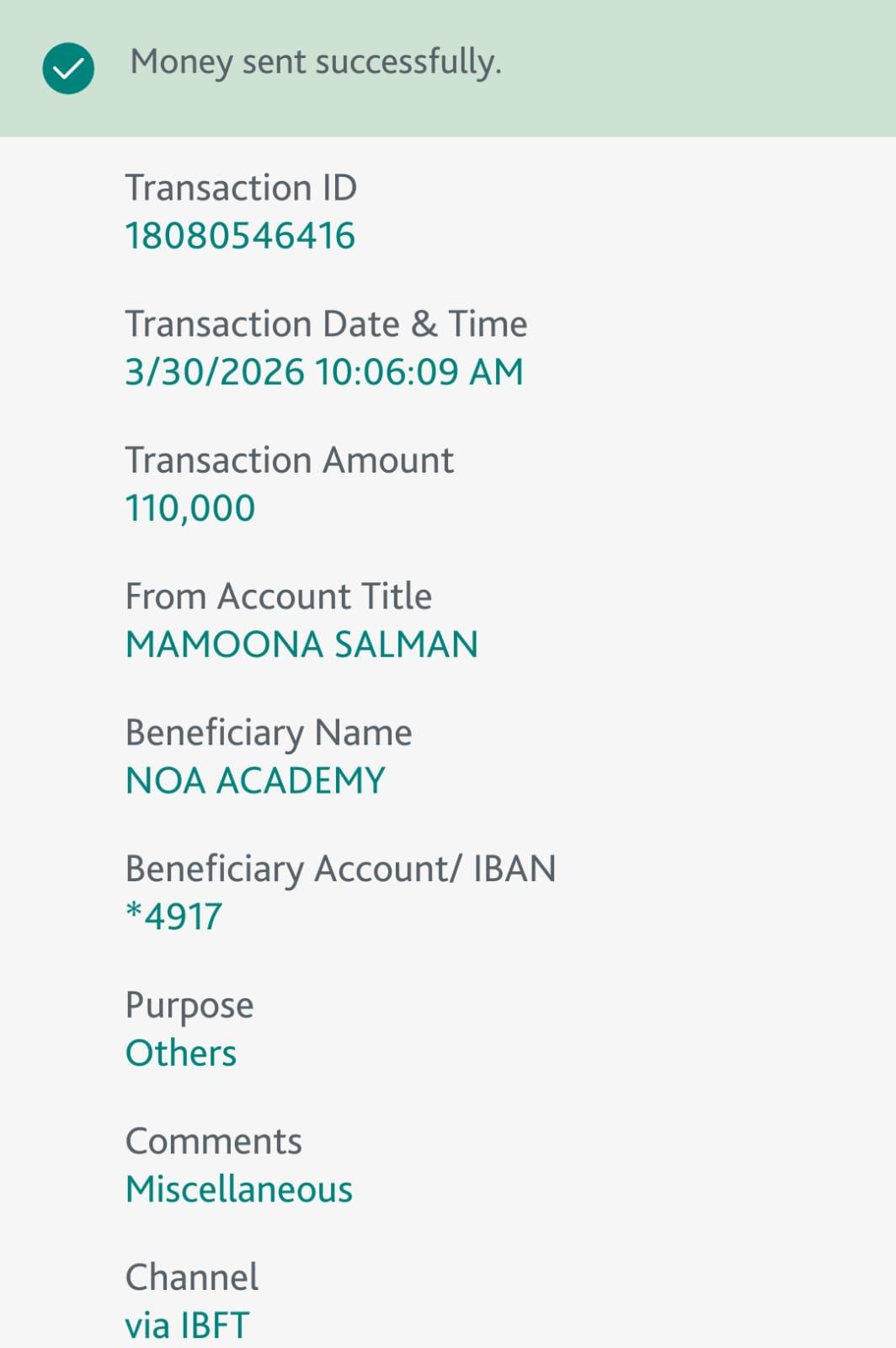Tap the "via IBFT" channel value
The height and width of the screenshot is (1348, 896).
[x=187, y=1325]
